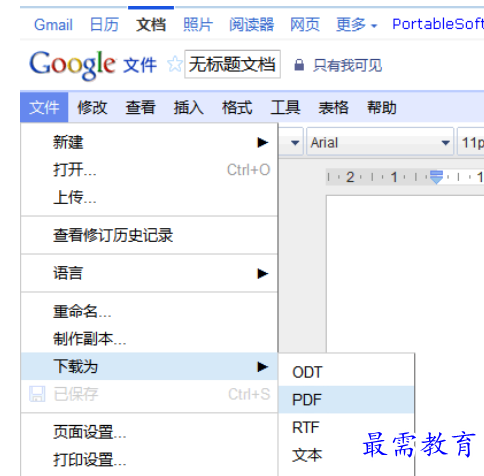Close the 文件 menu
The height and width of the screenshot is (476, 484).
click(44, 107)
